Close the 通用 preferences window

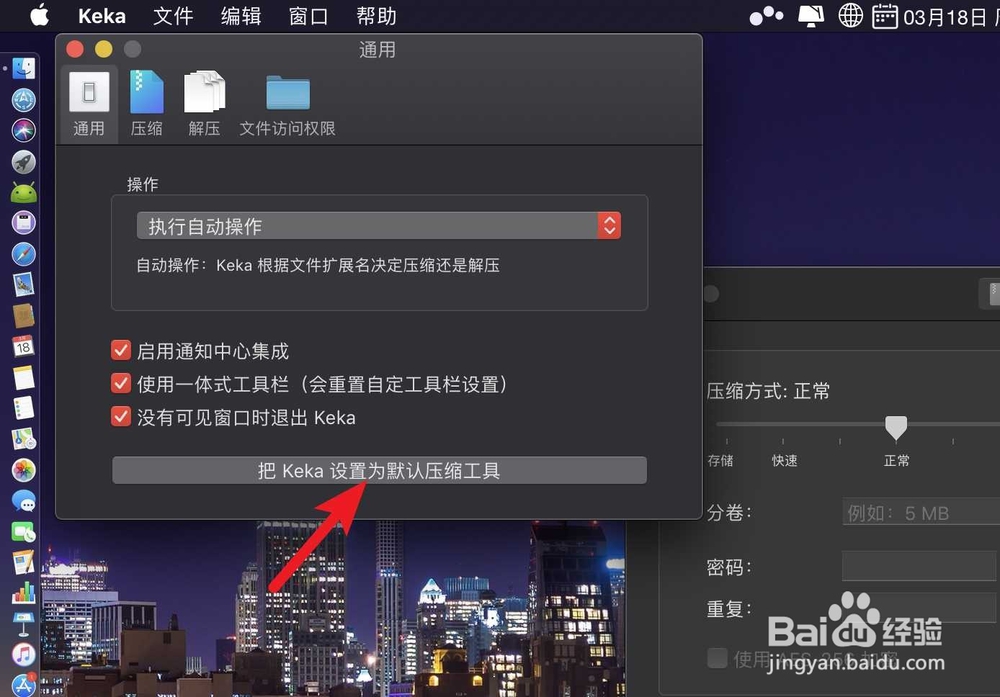coord(75,49)
